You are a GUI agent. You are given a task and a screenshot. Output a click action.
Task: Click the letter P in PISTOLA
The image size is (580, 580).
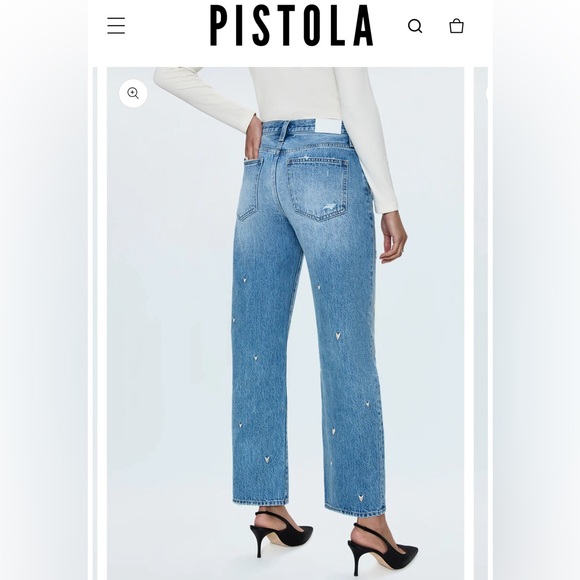219,25
